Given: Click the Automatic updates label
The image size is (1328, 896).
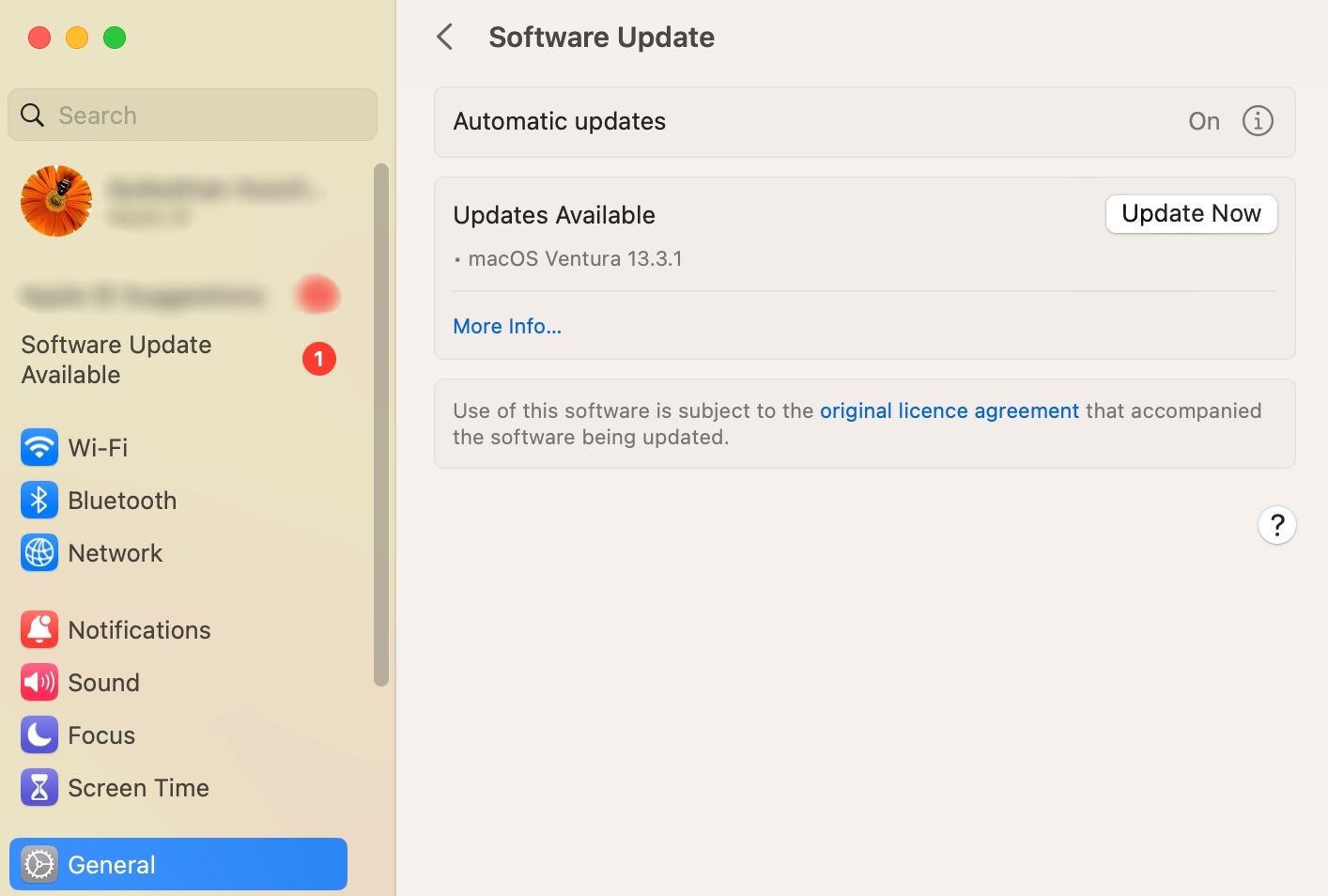Looking at the screenshot, I should (x=560, y=121).
